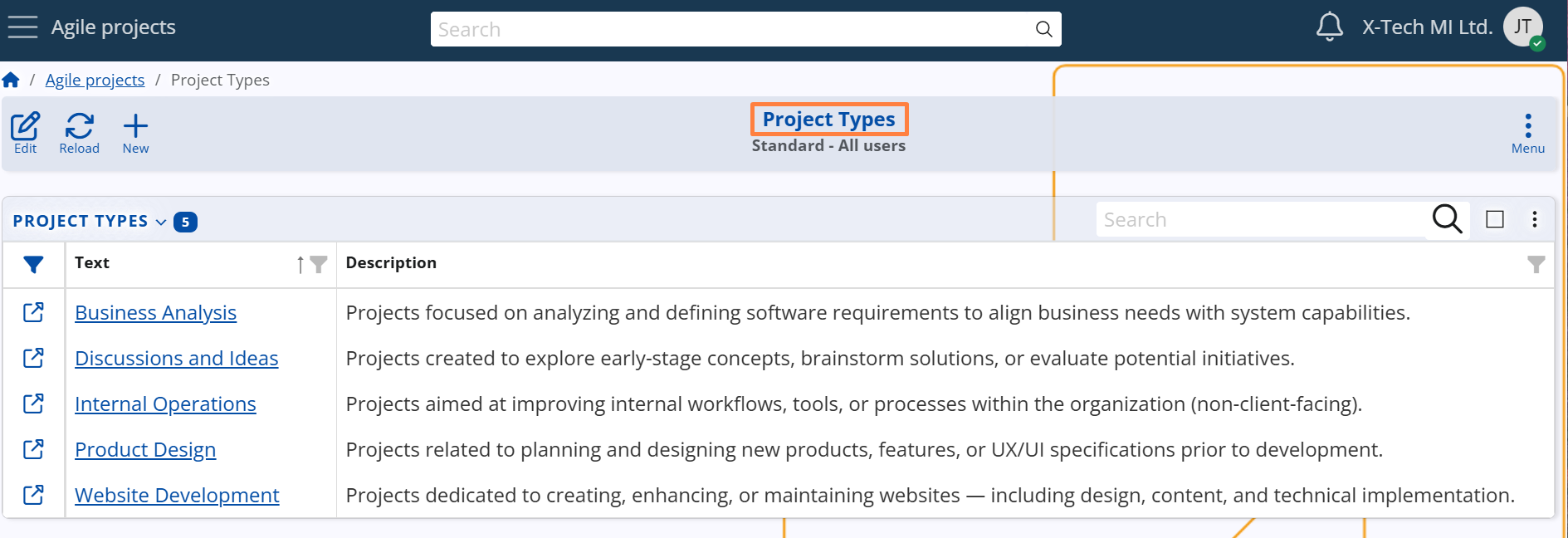Screen dimensions: 1568x538
Task: Open the notifications bell
Action: click(x=1329, y=27)
